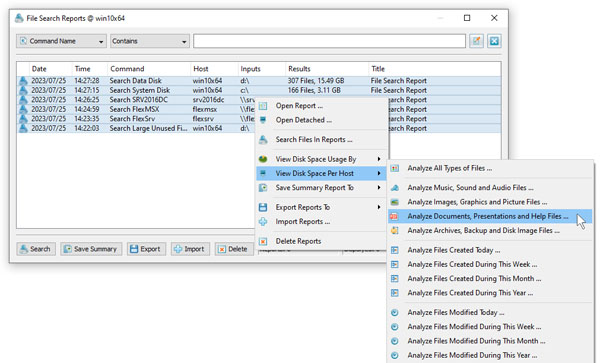This screenshot has height=363, width=600.
Task: Click the '14:22:03' time cell
Action: pos(87,129)
